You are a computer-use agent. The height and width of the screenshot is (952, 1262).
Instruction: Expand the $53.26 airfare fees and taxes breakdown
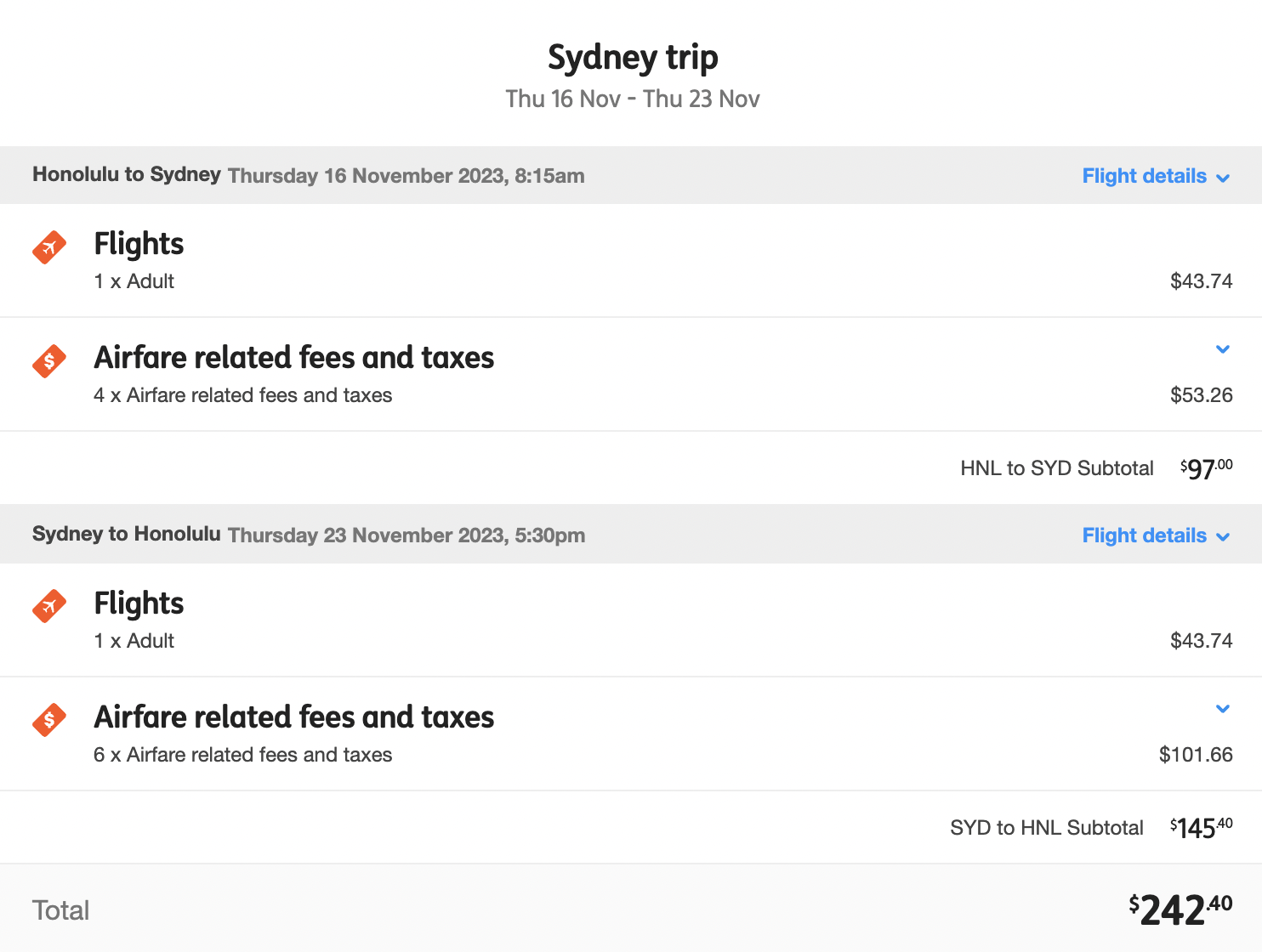1223,349
